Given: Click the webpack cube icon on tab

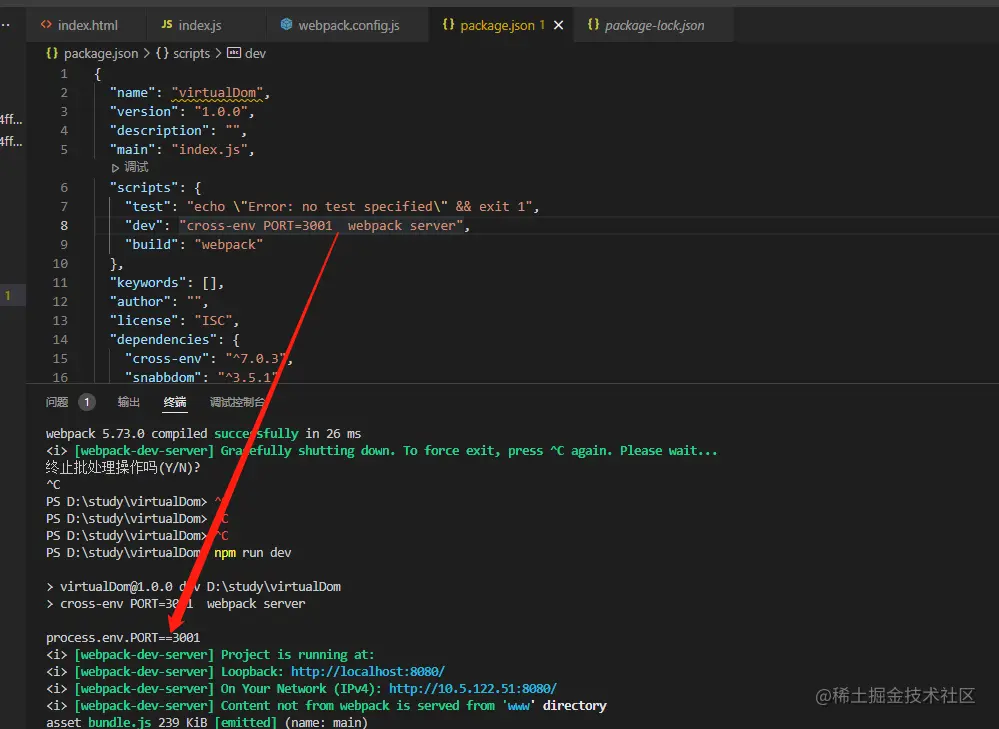Looking at the screenshot, I should click(287, 24).
